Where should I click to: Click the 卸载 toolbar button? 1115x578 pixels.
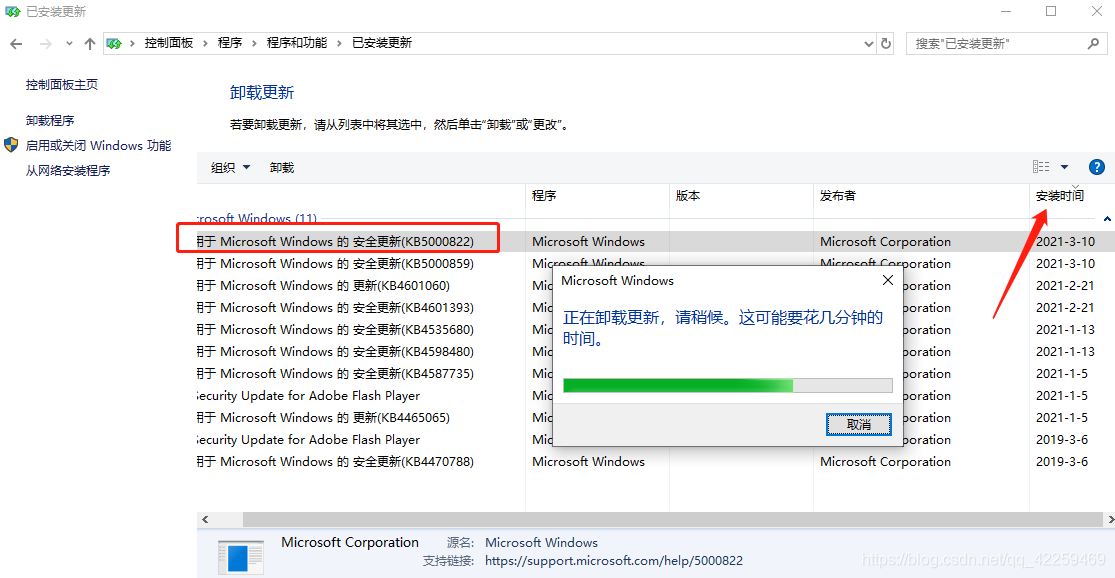(282, 168)
